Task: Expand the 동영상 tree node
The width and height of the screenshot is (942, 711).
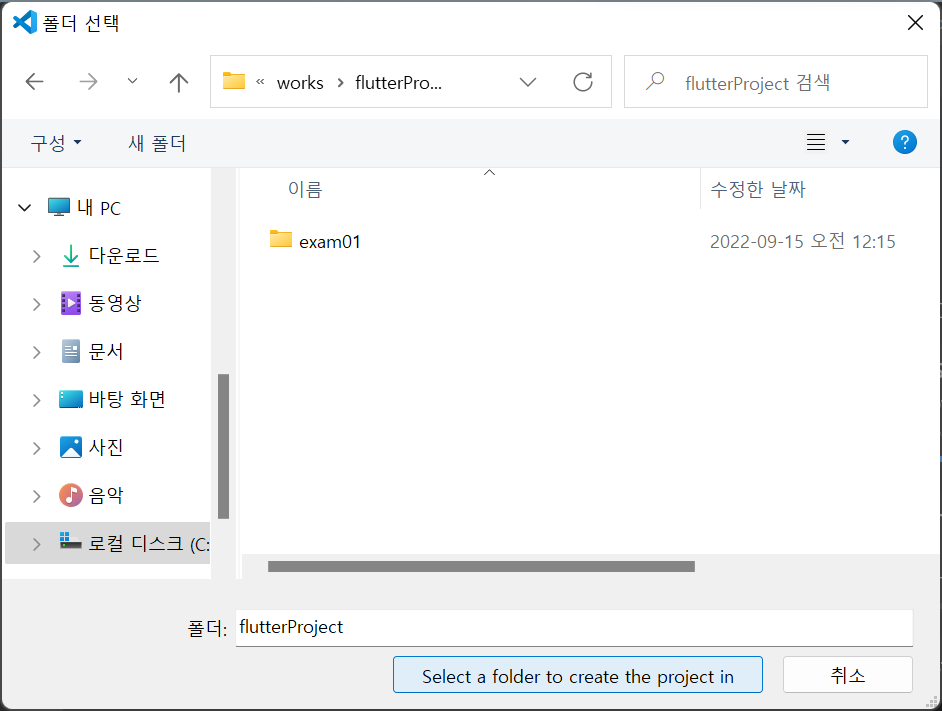Action: (x=37, y=304)
